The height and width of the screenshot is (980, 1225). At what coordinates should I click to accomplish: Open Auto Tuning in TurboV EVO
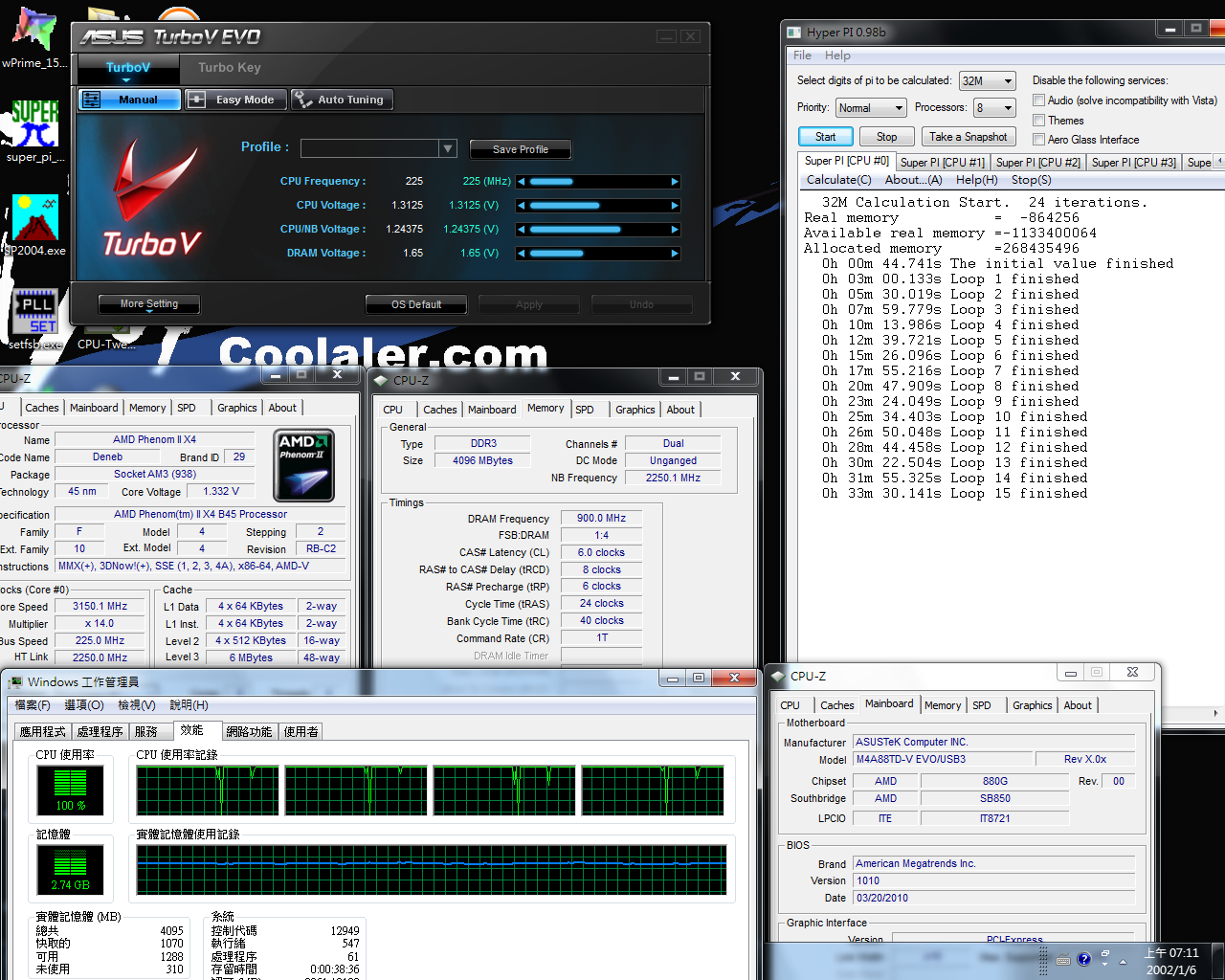pyautogui.click(x=342, y=100)
